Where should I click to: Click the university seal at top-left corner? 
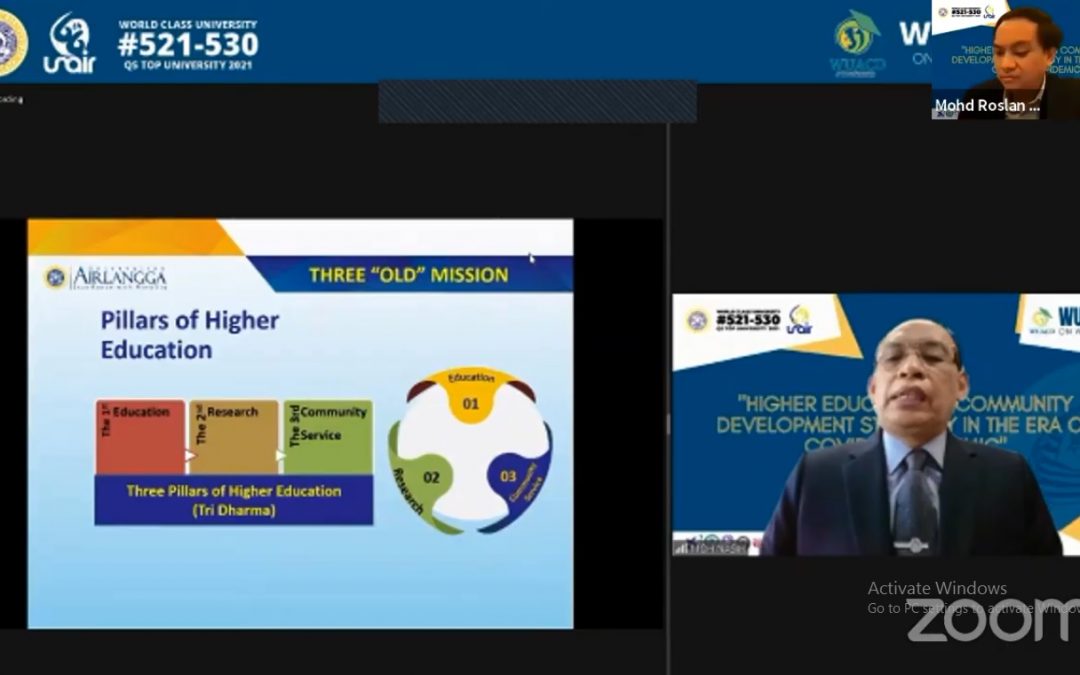point(10,42)
